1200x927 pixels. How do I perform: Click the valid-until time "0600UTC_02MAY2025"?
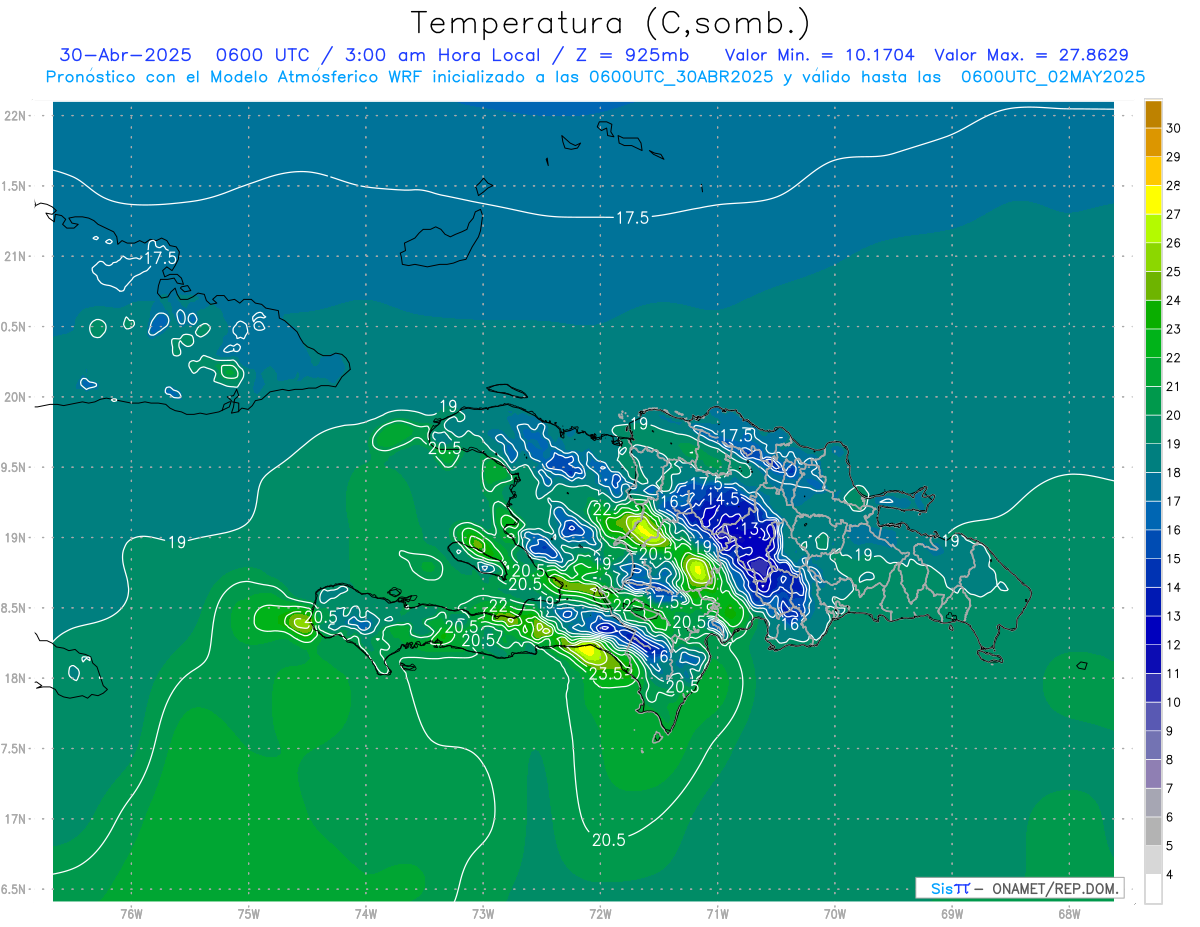point(1053,77)
